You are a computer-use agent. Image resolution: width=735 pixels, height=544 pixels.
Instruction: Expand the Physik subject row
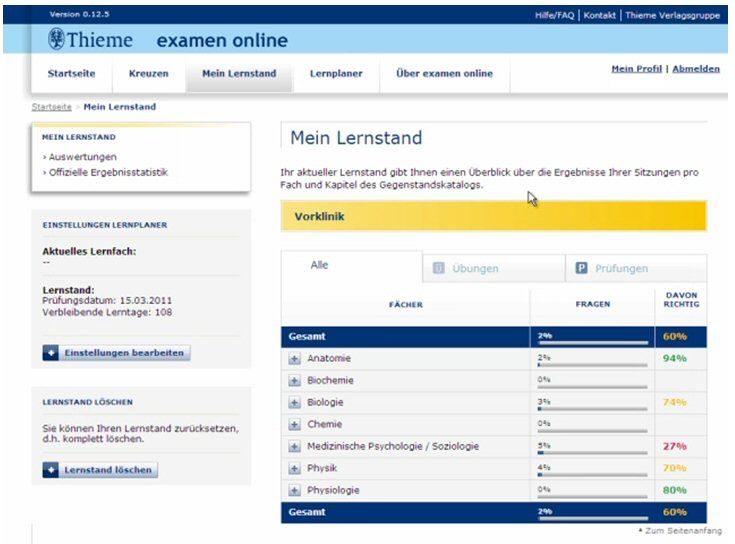[x=294, y=469]
